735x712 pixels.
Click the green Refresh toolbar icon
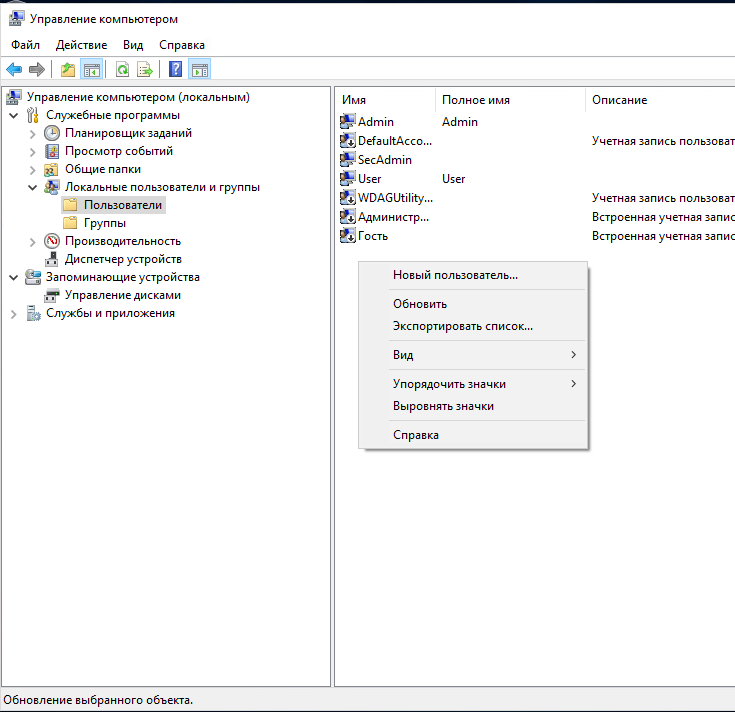(x=122, y=69)
